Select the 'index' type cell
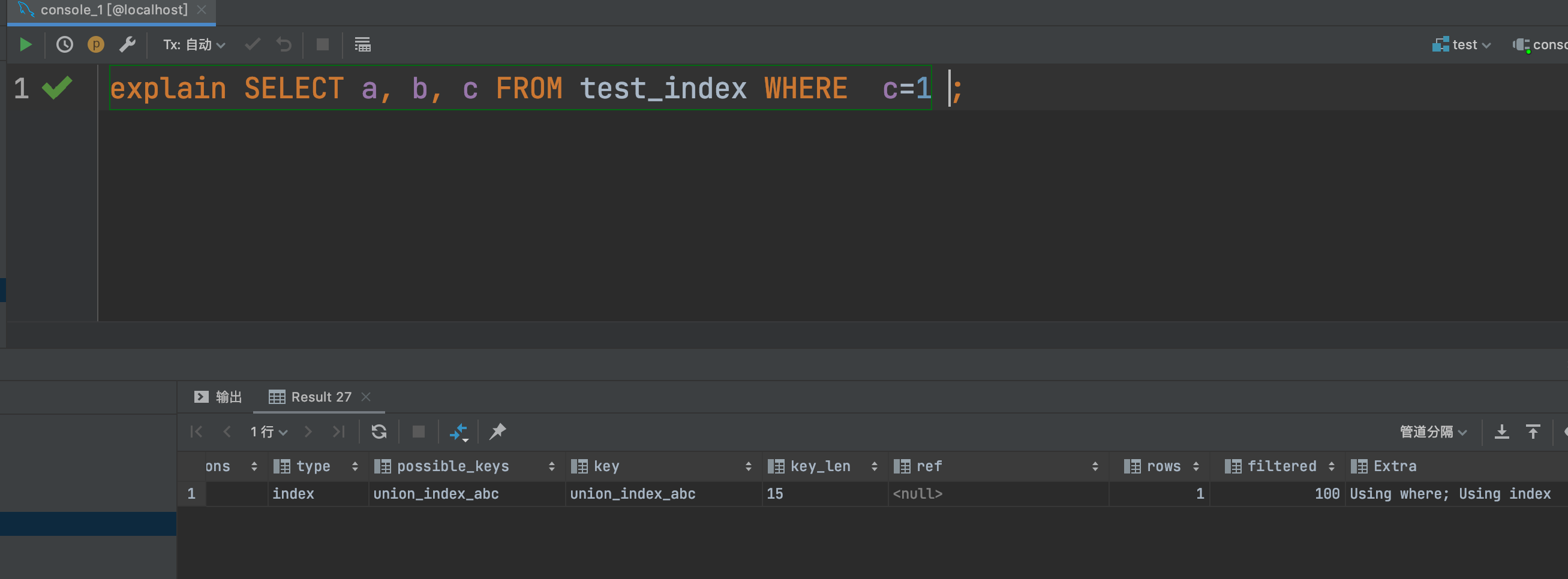Image resolution: width=1568 pixels, height=579 pixels. (318, 494)
